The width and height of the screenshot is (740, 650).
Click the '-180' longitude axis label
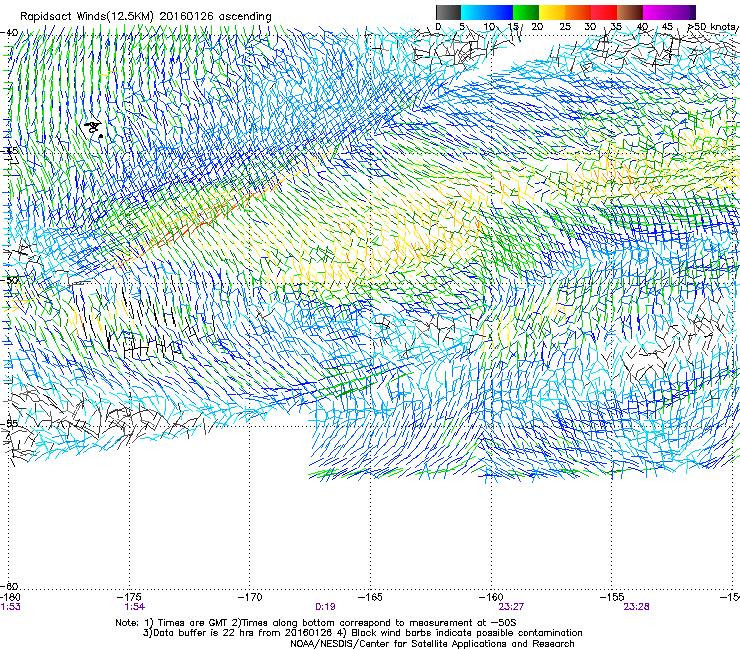point(10,598)
